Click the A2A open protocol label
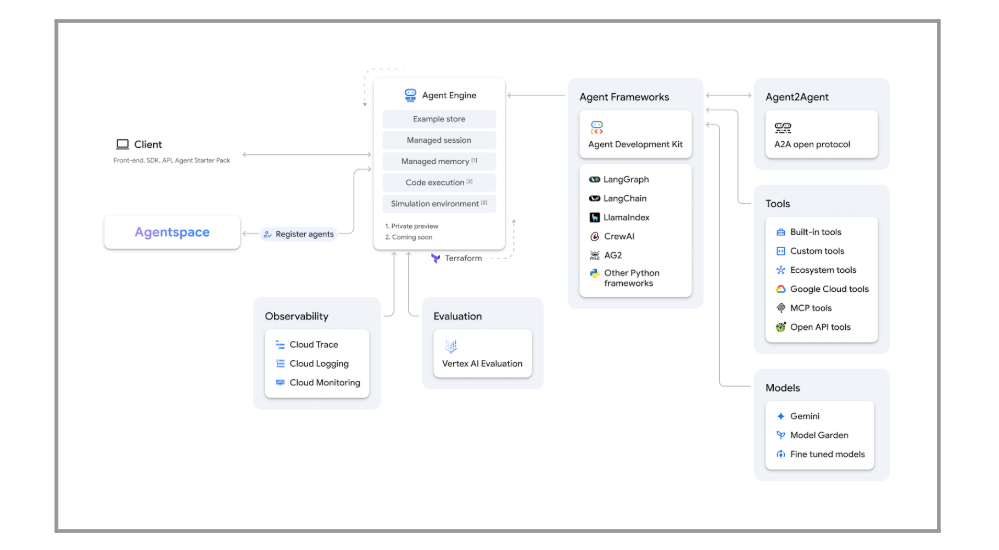The width and height of the screenshot is (999, 550). 812,145
